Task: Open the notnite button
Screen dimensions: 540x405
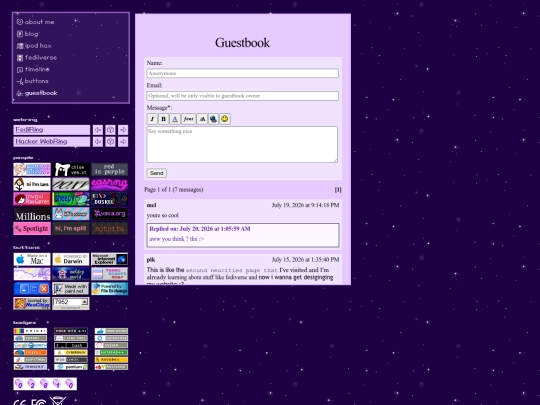Action: (110, 228)
